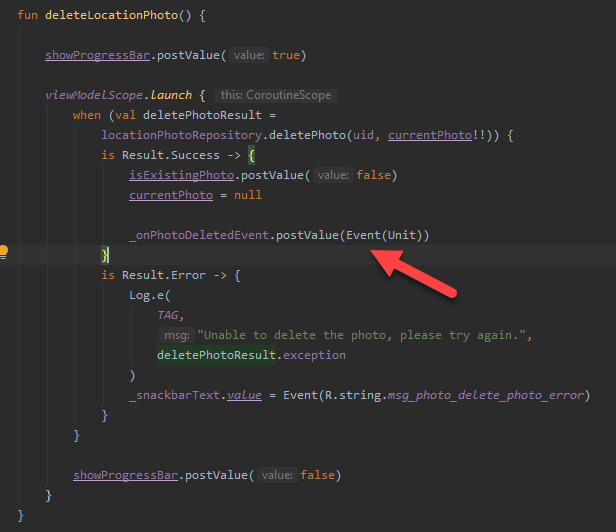Click the deletePhoto method call
The width and height of the screenshot is (616, 532).
307,135
